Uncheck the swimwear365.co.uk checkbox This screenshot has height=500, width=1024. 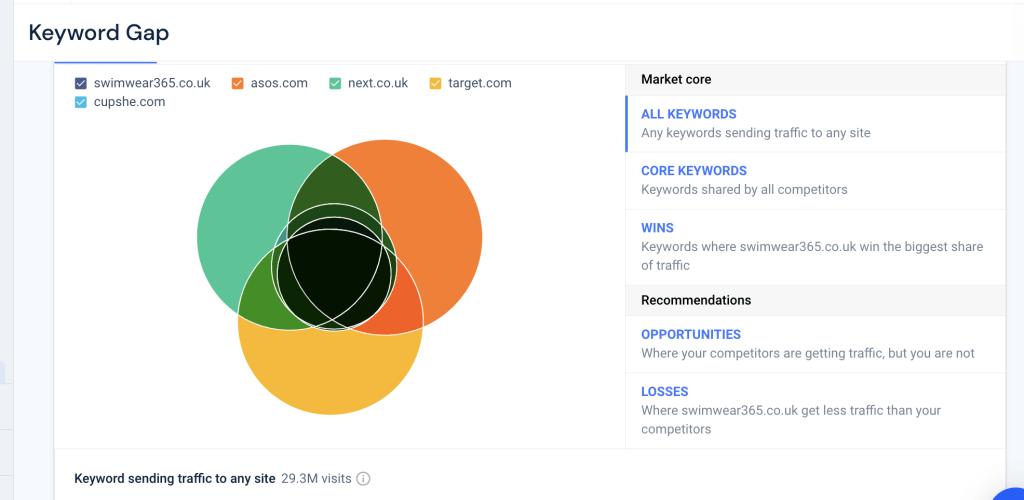coord(81,84)
